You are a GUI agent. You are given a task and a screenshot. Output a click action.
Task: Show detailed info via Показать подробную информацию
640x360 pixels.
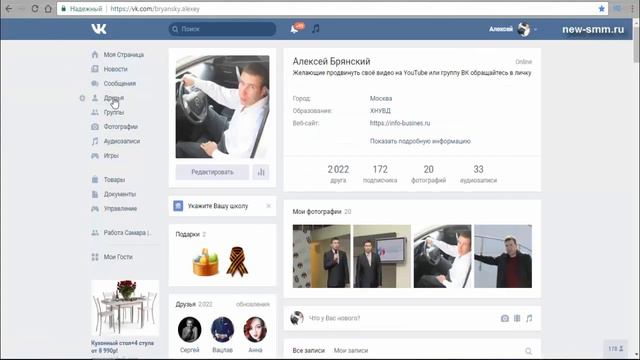pos(420,141)
